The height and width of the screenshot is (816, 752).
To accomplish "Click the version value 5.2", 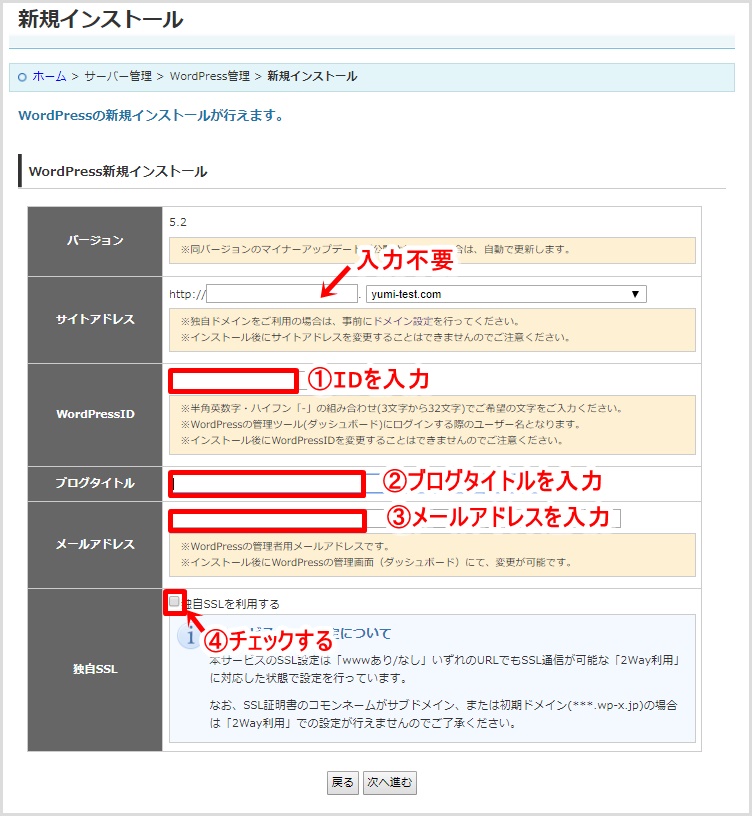I will pos(178,222).
